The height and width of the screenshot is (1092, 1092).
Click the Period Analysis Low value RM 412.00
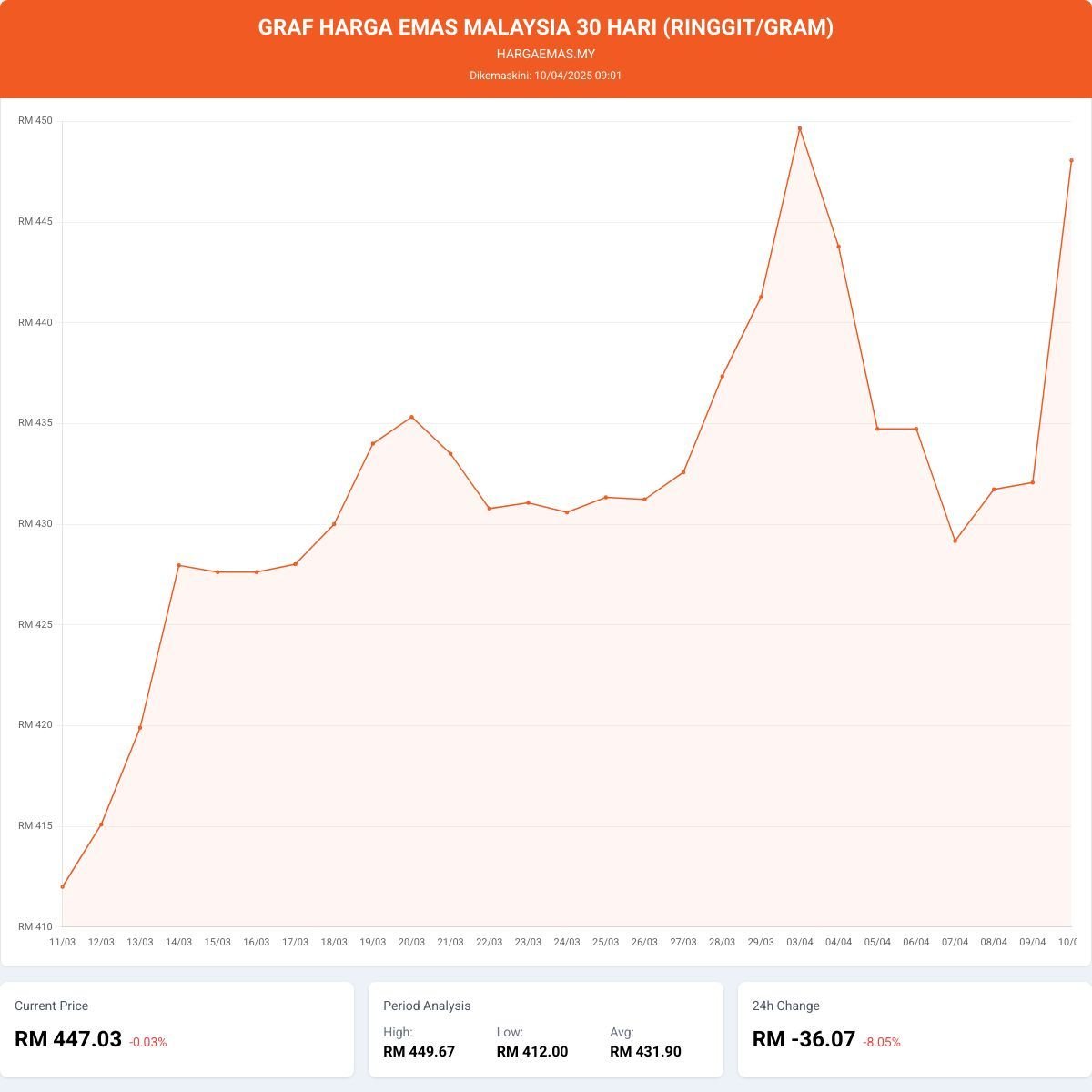(x=532, y=1052)
